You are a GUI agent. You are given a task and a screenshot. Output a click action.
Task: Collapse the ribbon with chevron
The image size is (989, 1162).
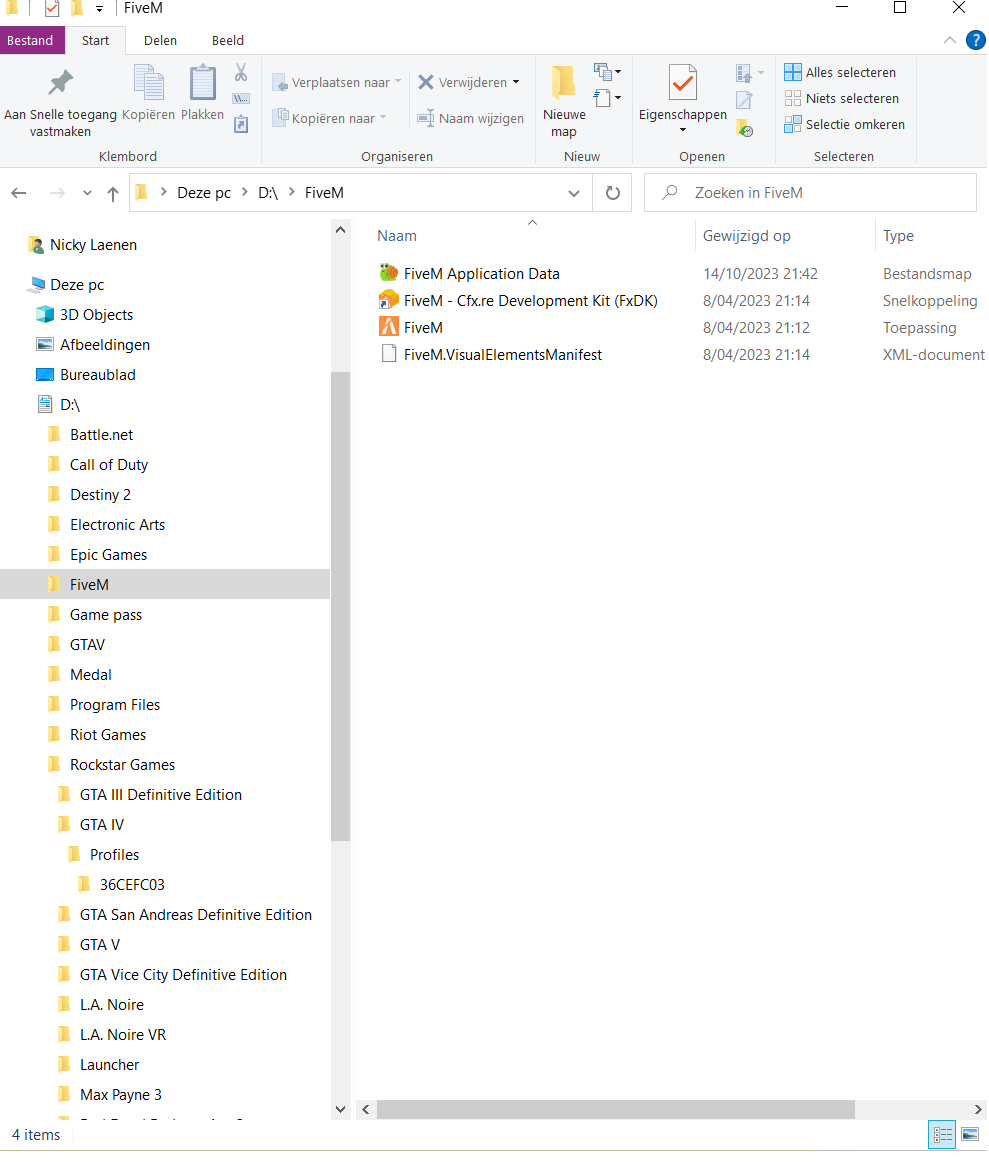[949, 41]
